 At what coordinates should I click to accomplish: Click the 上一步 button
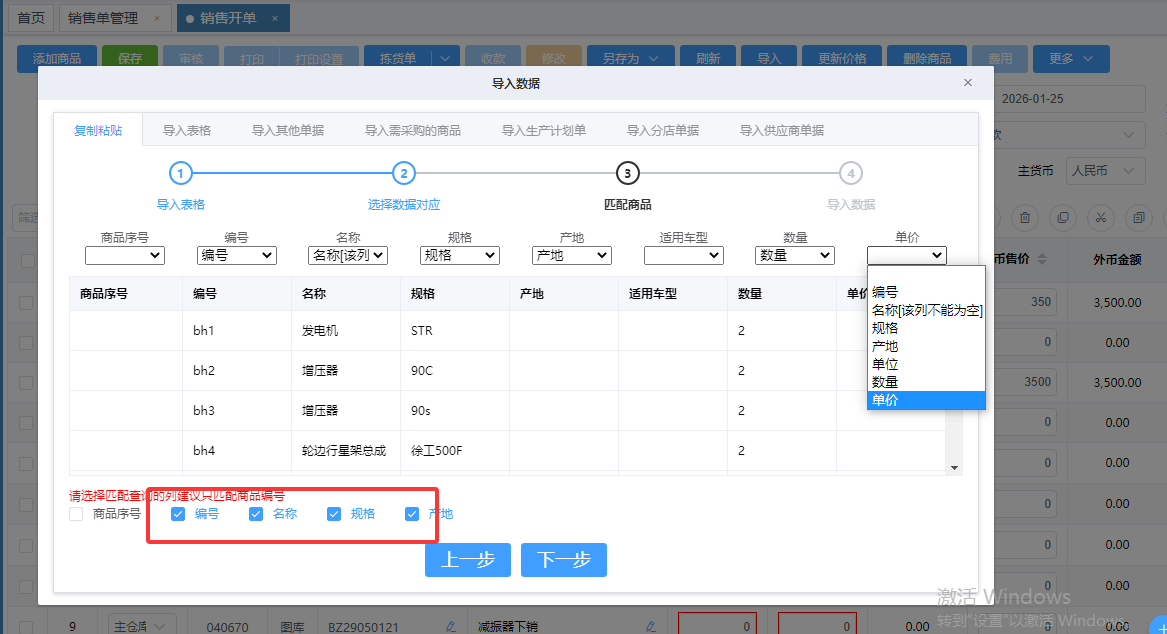tap(467, 560)
